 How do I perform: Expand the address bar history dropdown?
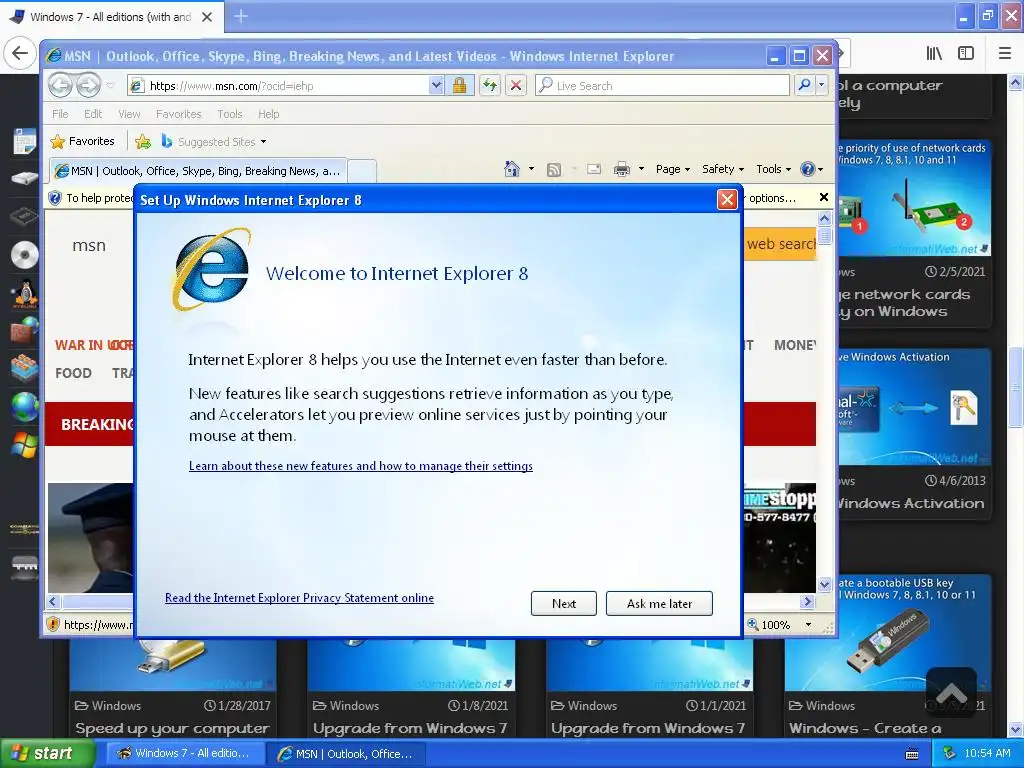pyautogui.click(x=436, y=86)
